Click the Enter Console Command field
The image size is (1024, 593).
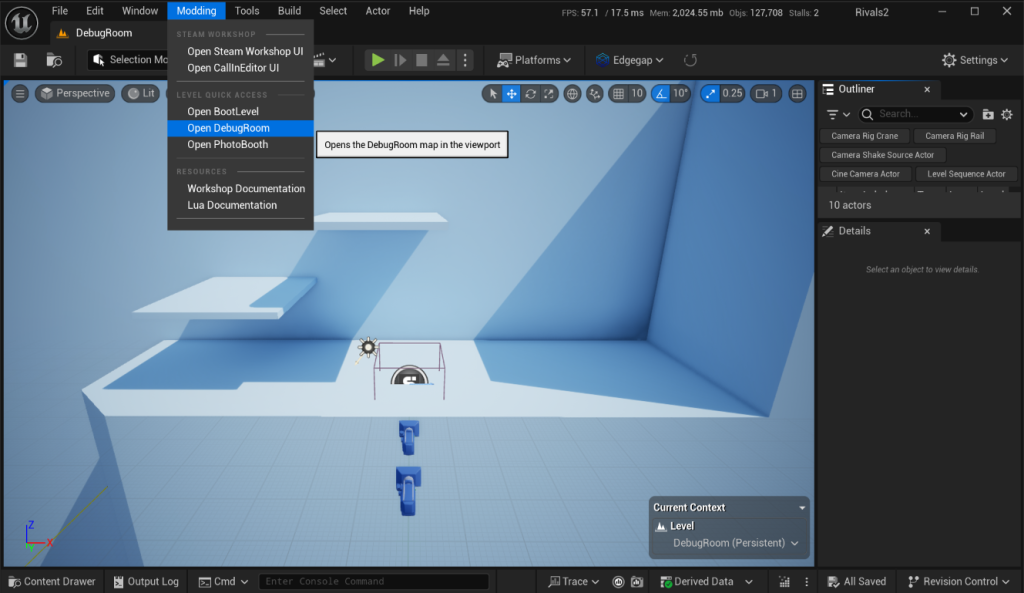374,581
